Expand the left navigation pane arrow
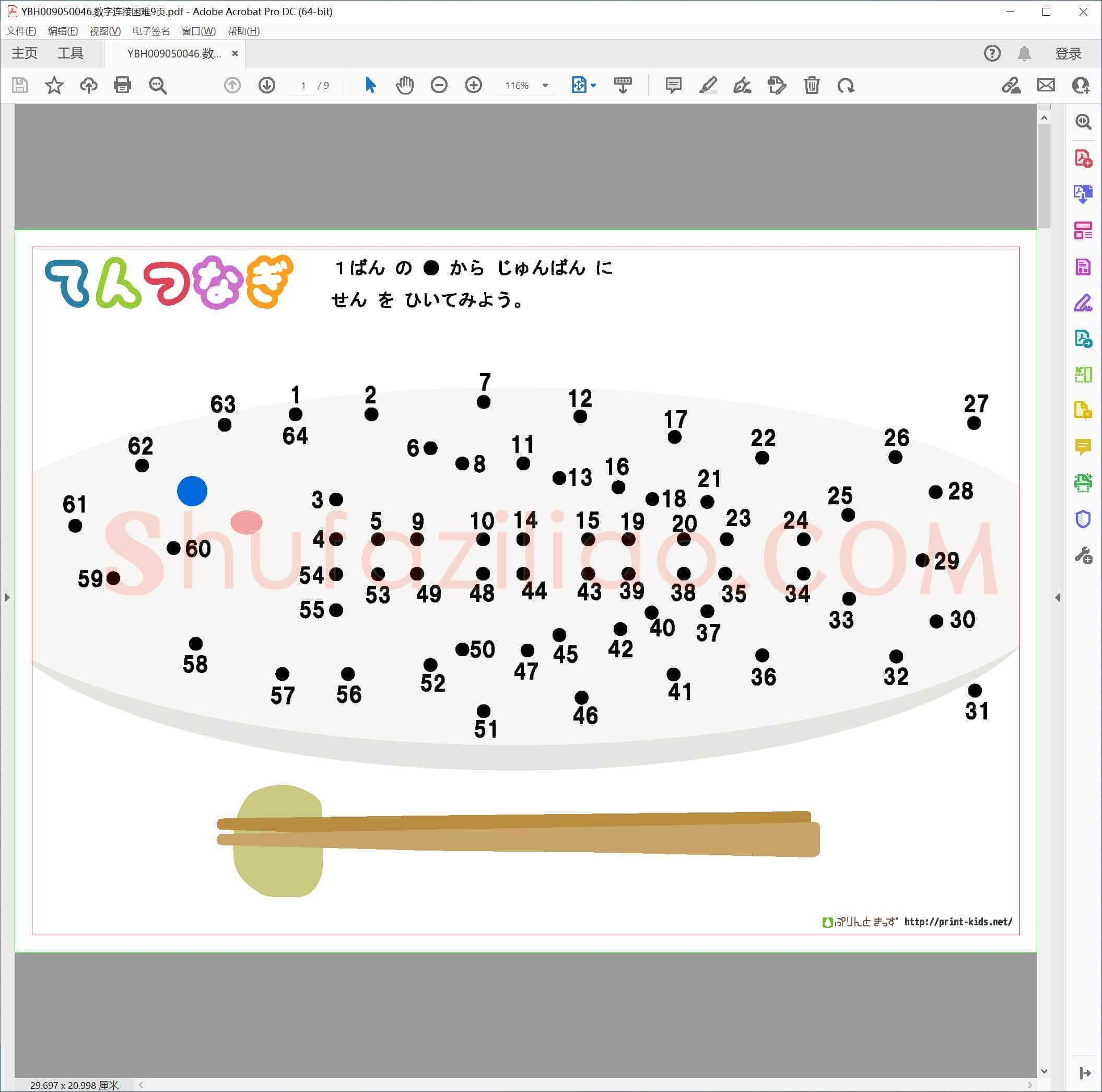Screen dimensions: 1102x1092 coord(7,597)
